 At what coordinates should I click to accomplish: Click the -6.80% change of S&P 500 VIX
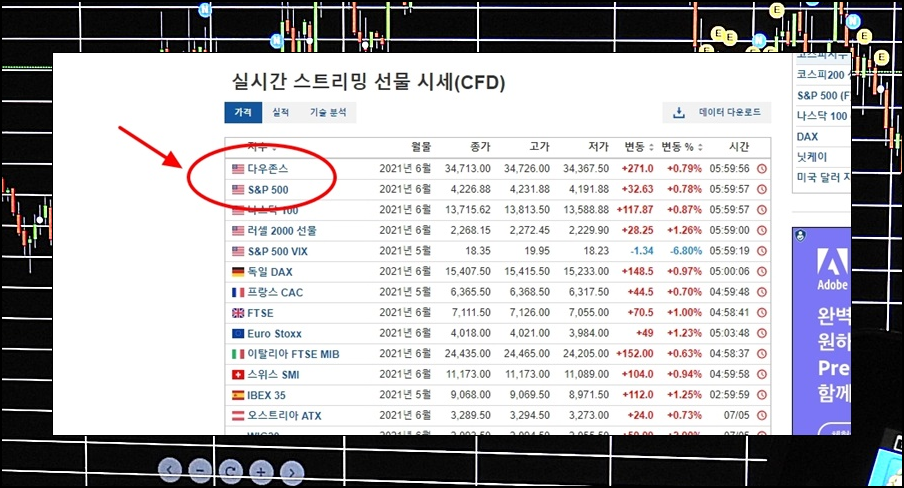tap(685, 251)
